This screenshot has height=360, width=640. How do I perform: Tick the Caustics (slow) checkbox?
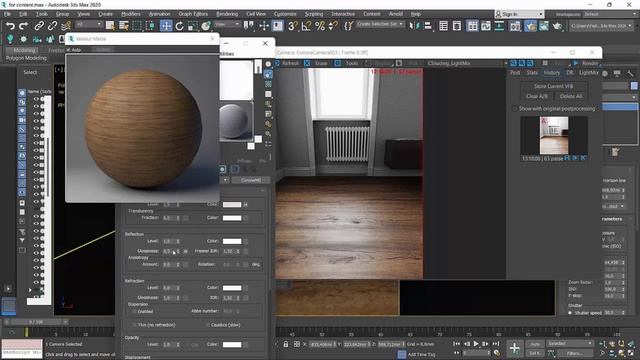[207, 325]
